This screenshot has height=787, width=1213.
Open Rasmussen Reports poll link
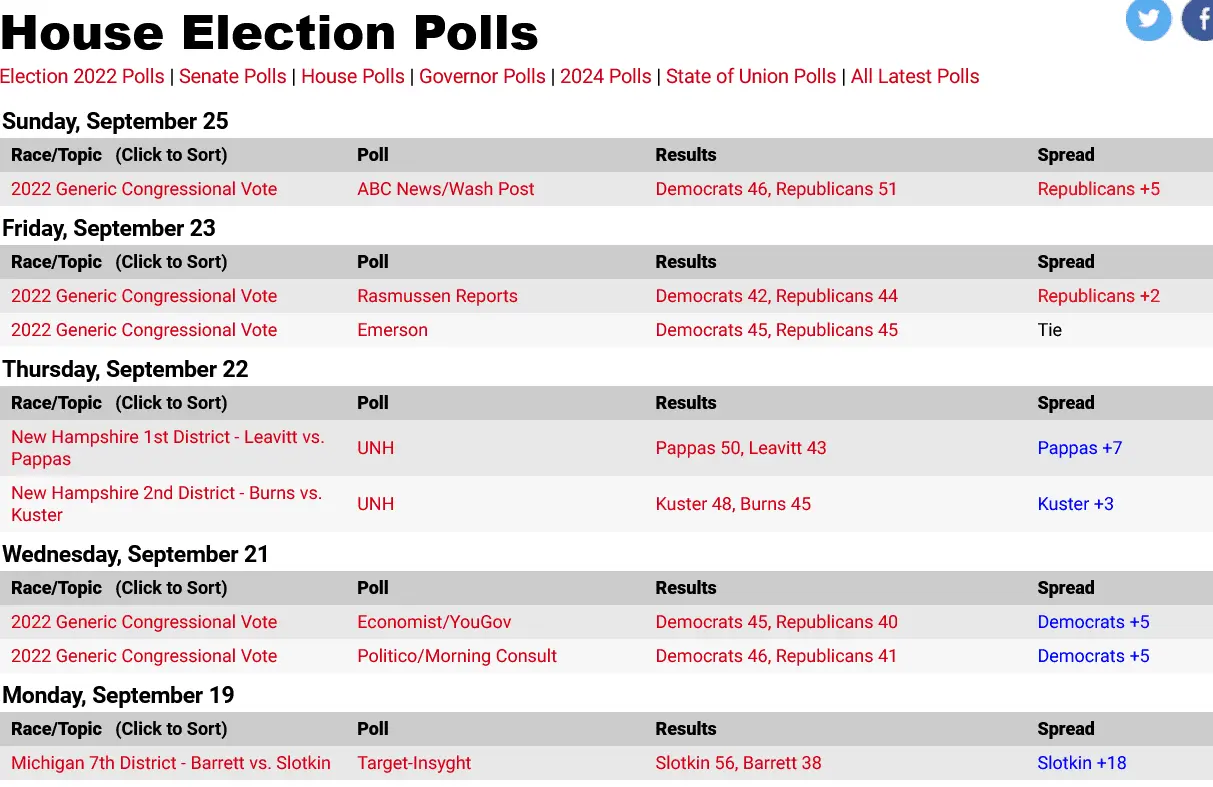[x=437, y=296]
